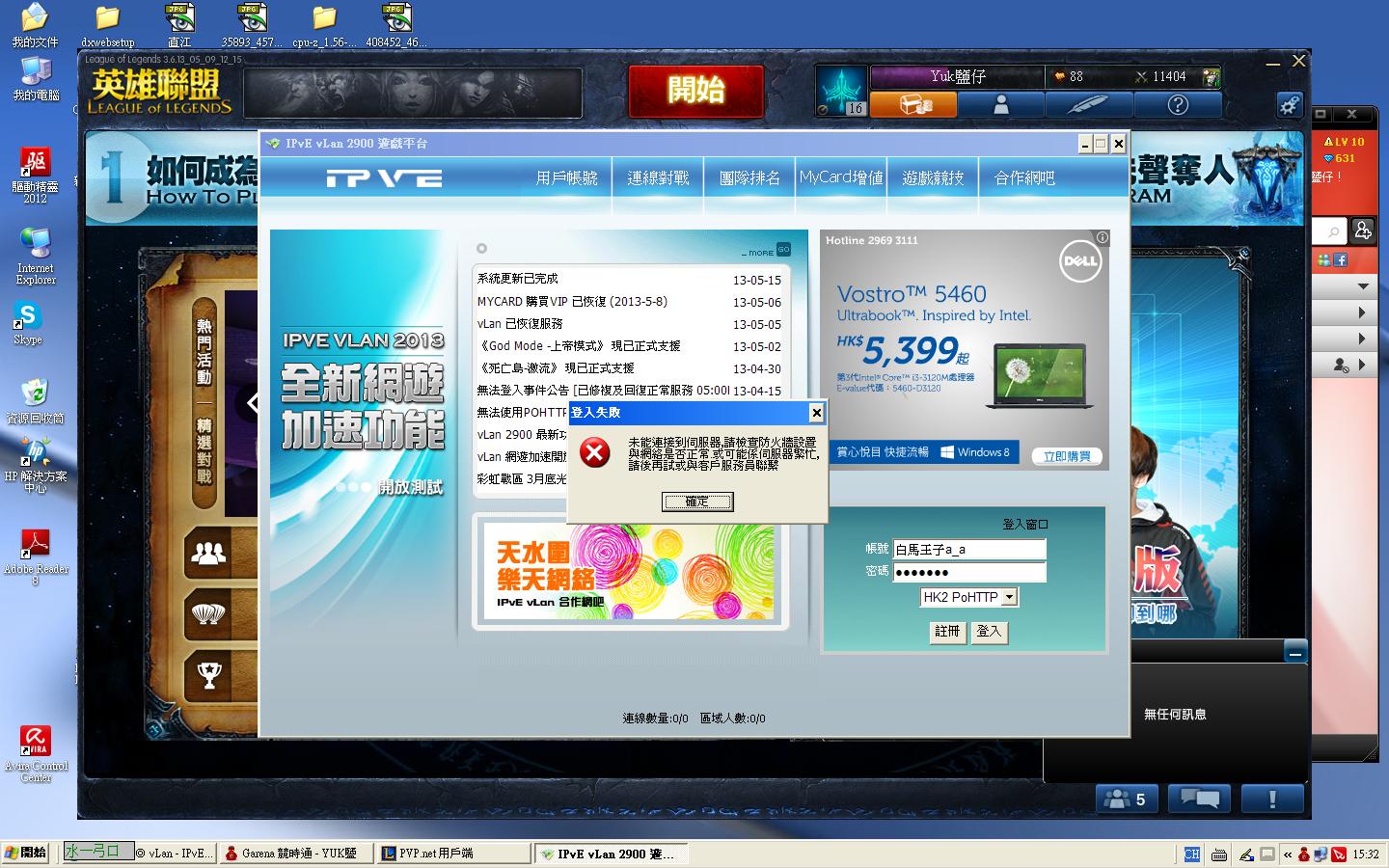1389x868 pixels.
Task: Click the double-shell icon in League sidebar
Action: pyautogui.click(x=209, y=613)
